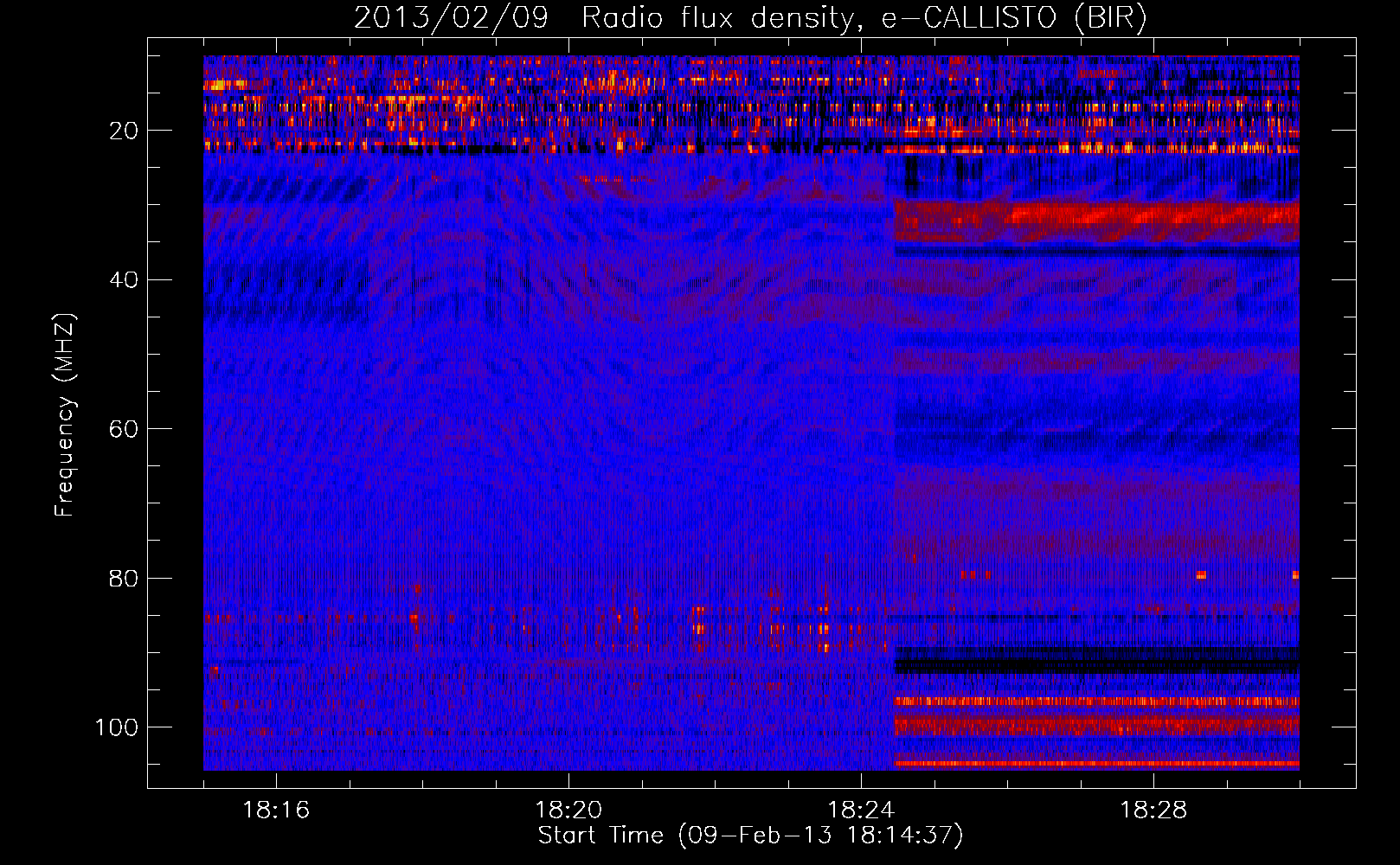Click the 60 frequency tick label

tap(124, 429)
